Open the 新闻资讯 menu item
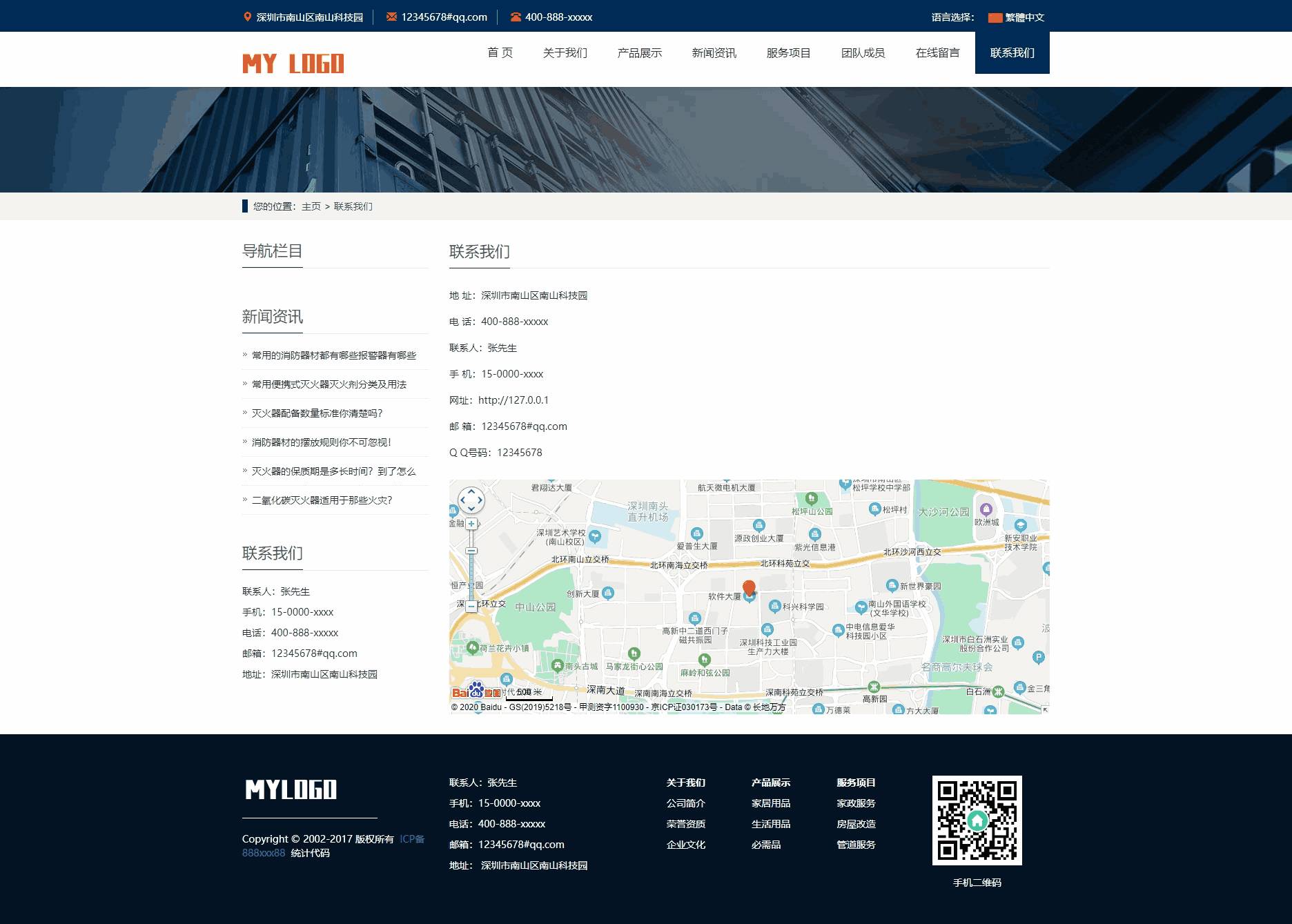The height and width of the screenshot is (924, 1292). tap(713, 52)
